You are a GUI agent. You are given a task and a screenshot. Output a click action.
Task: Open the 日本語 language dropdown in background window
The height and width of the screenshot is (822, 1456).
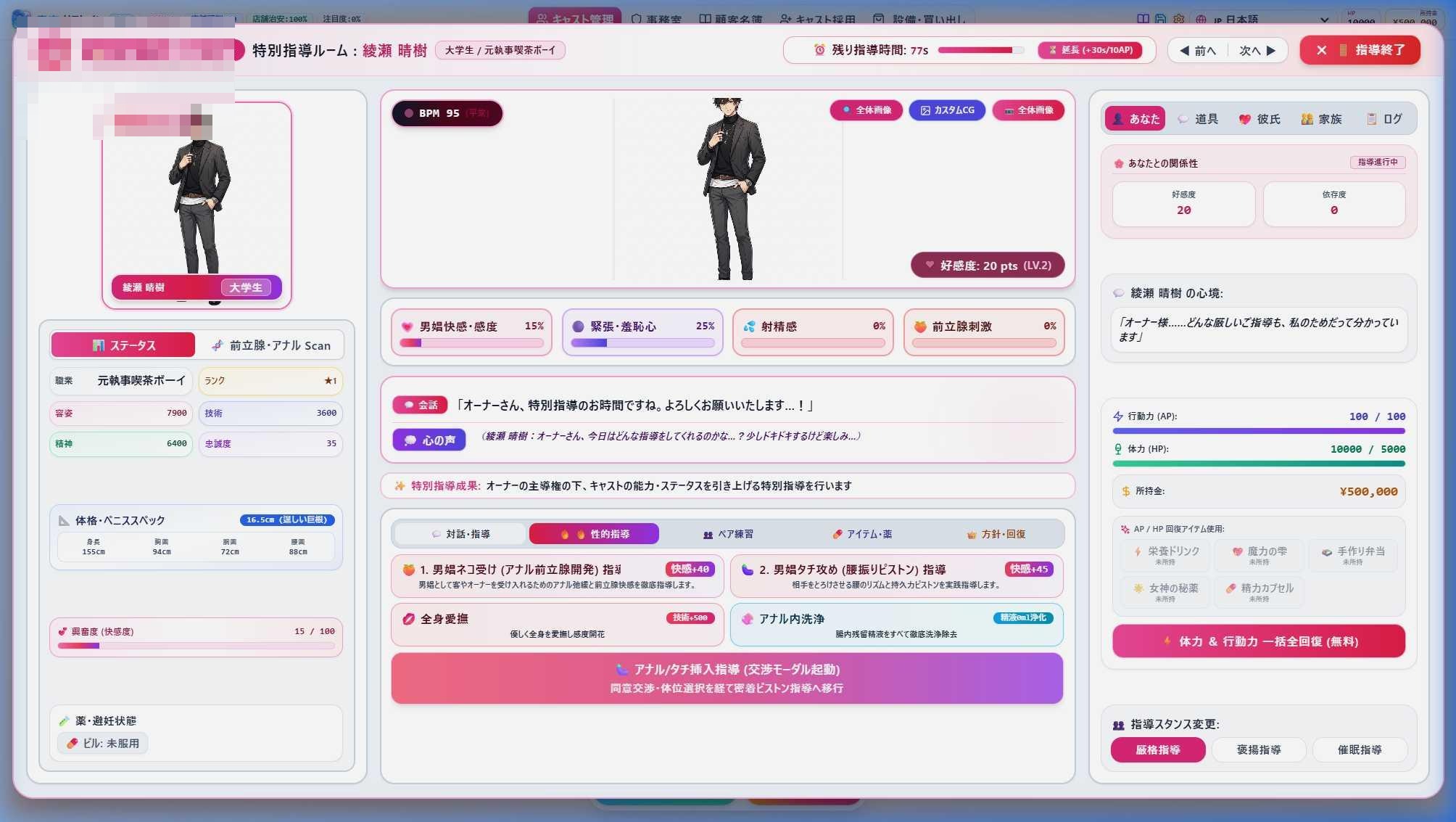tap(1262, 19)
